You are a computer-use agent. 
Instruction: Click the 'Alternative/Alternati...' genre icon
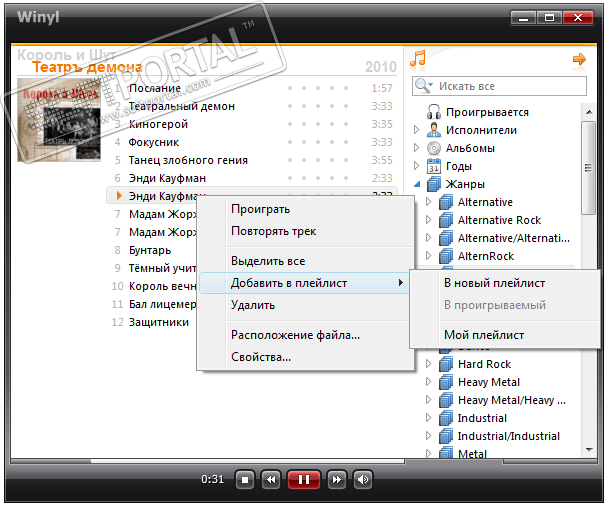[446, 238]
